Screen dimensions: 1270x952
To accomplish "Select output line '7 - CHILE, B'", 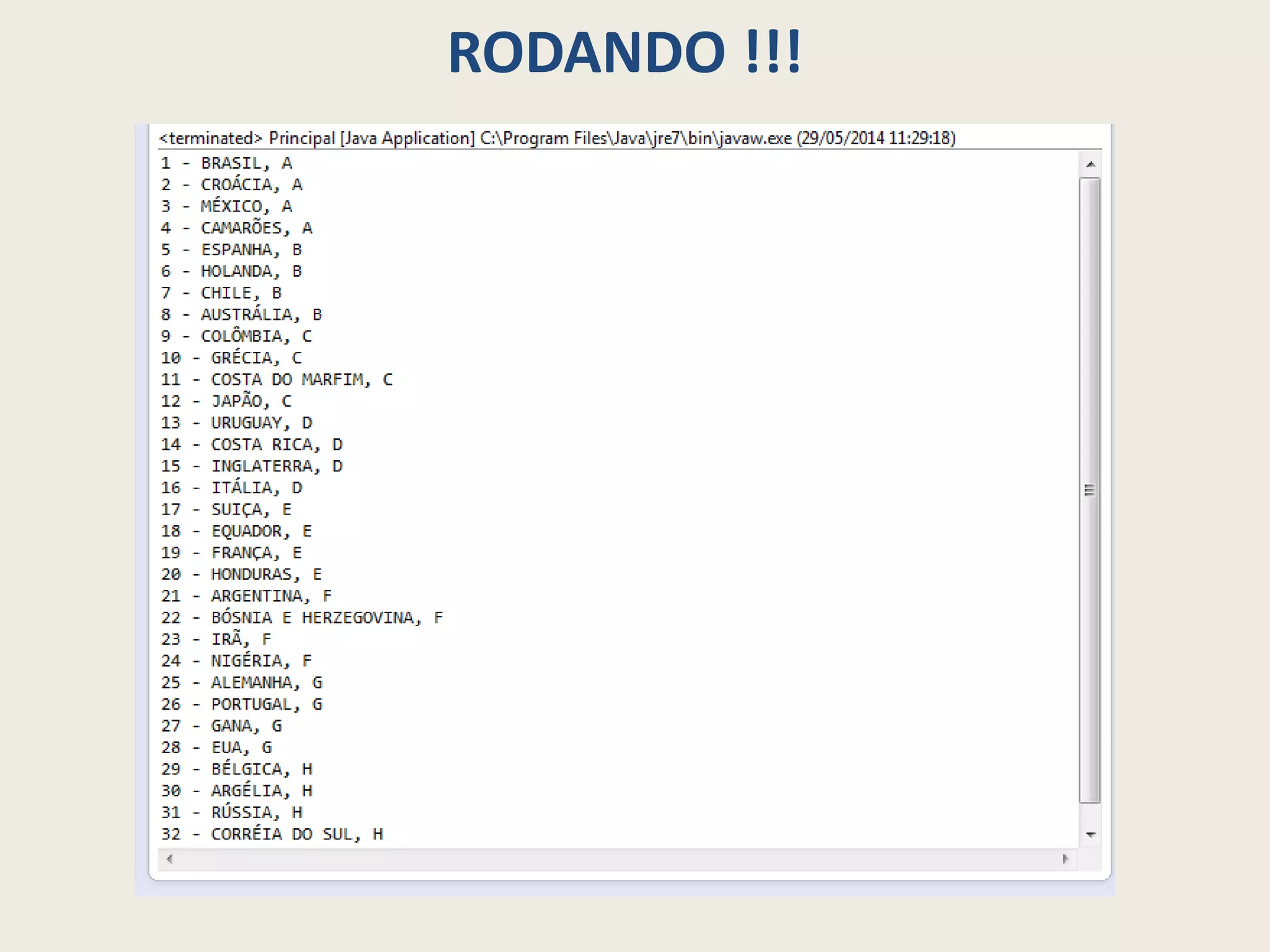I will tap(221, 293).
